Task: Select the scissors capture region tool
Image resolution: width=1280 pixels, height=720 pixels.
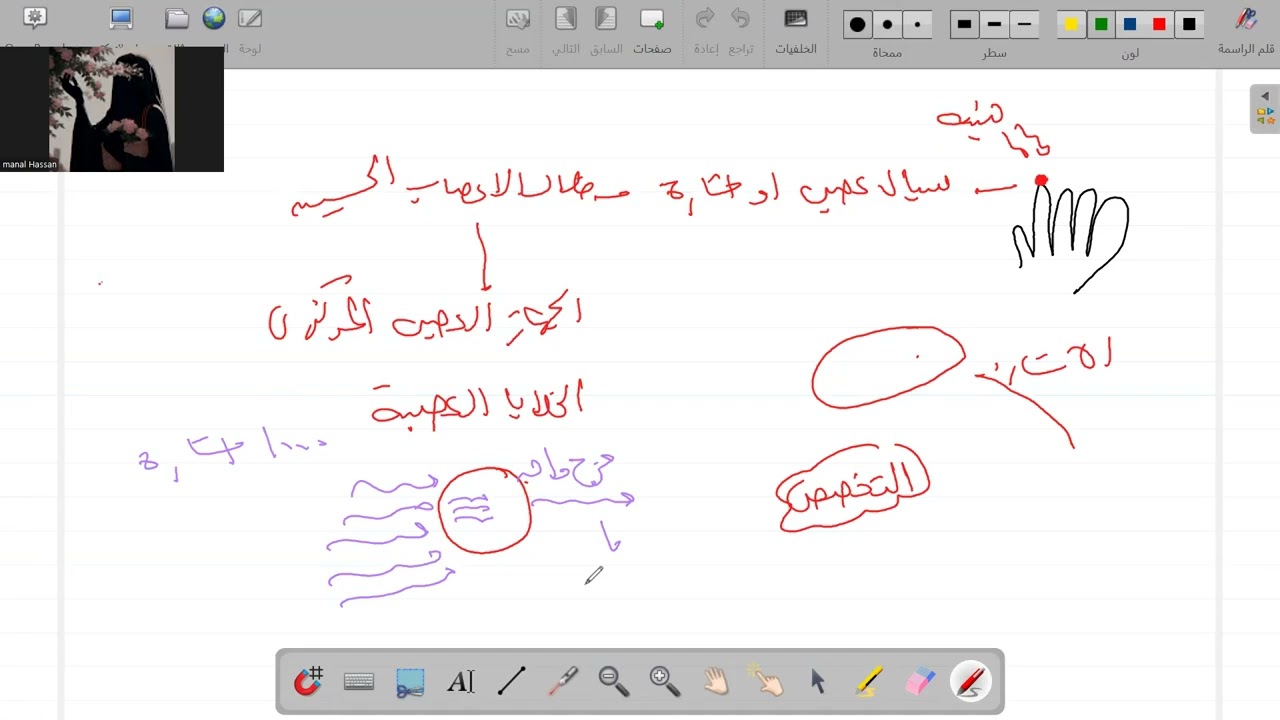Action: click(x=410, y=682)
